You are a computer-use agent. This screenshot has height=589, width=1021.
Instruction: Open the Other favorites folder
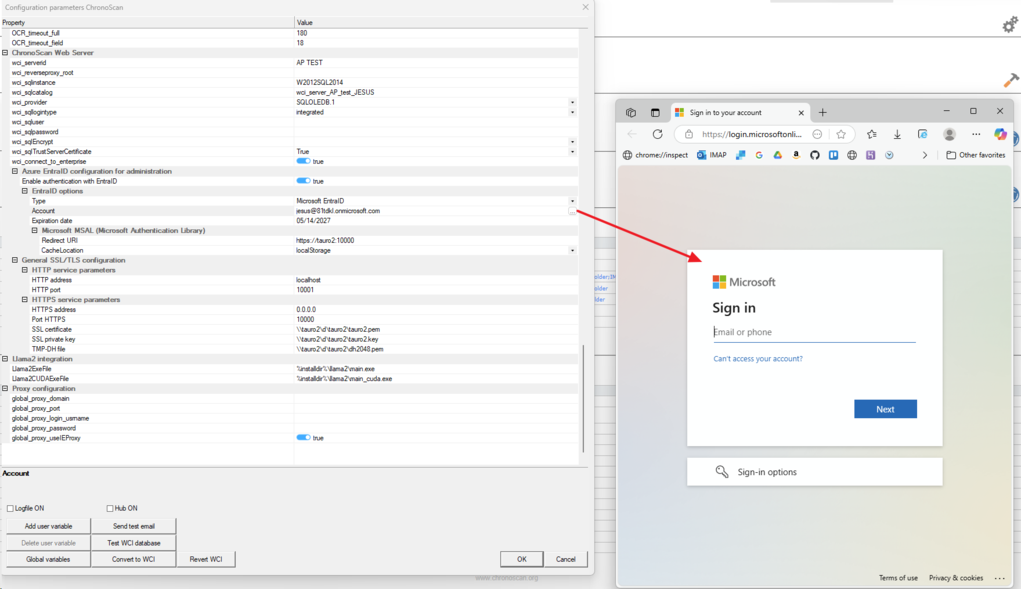coord(975,155)
